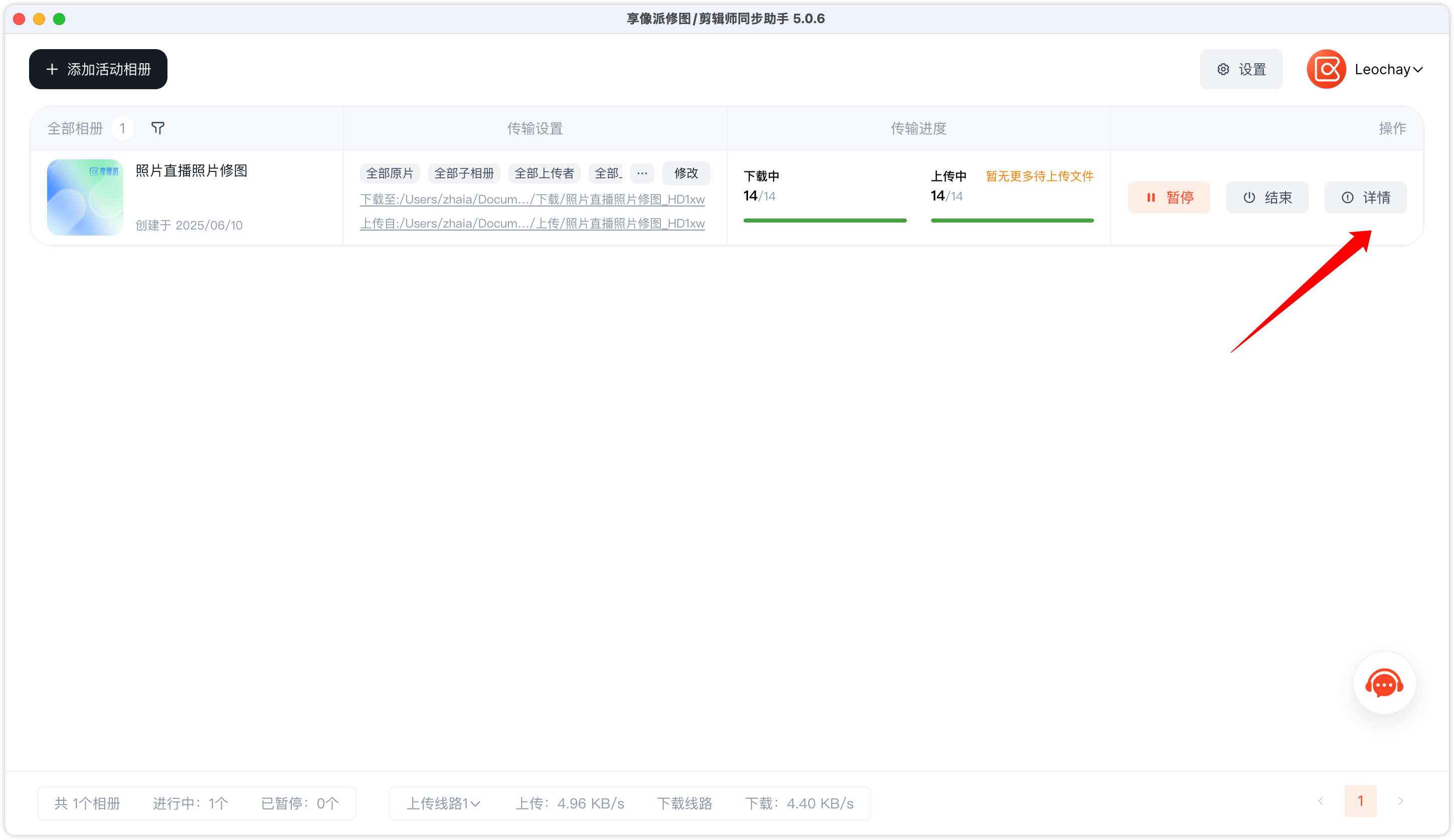
Task: Open the 上传自 upload folder path link
Action: (x=532, y=224)
